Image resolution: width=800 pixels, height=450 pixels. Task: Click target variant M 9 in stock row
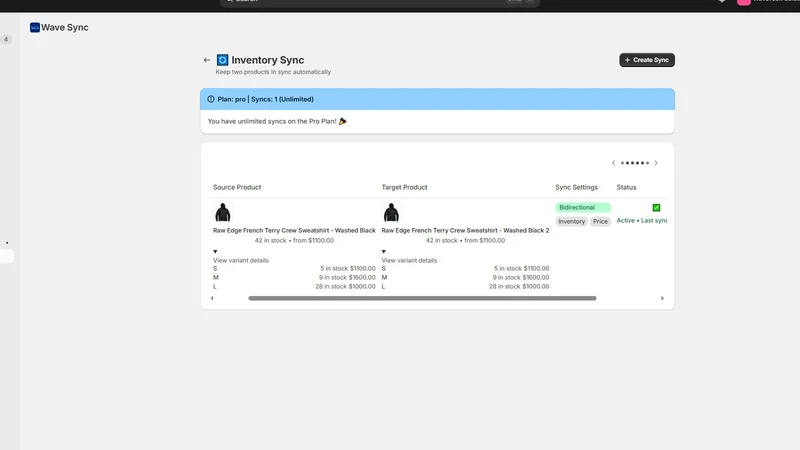click(465, 278)
